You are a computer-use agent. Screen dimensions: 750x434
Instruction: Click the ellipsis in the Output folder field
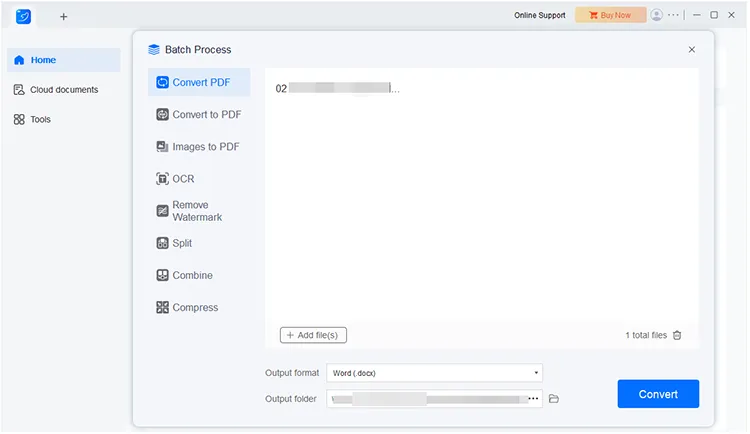coord(533,398)
